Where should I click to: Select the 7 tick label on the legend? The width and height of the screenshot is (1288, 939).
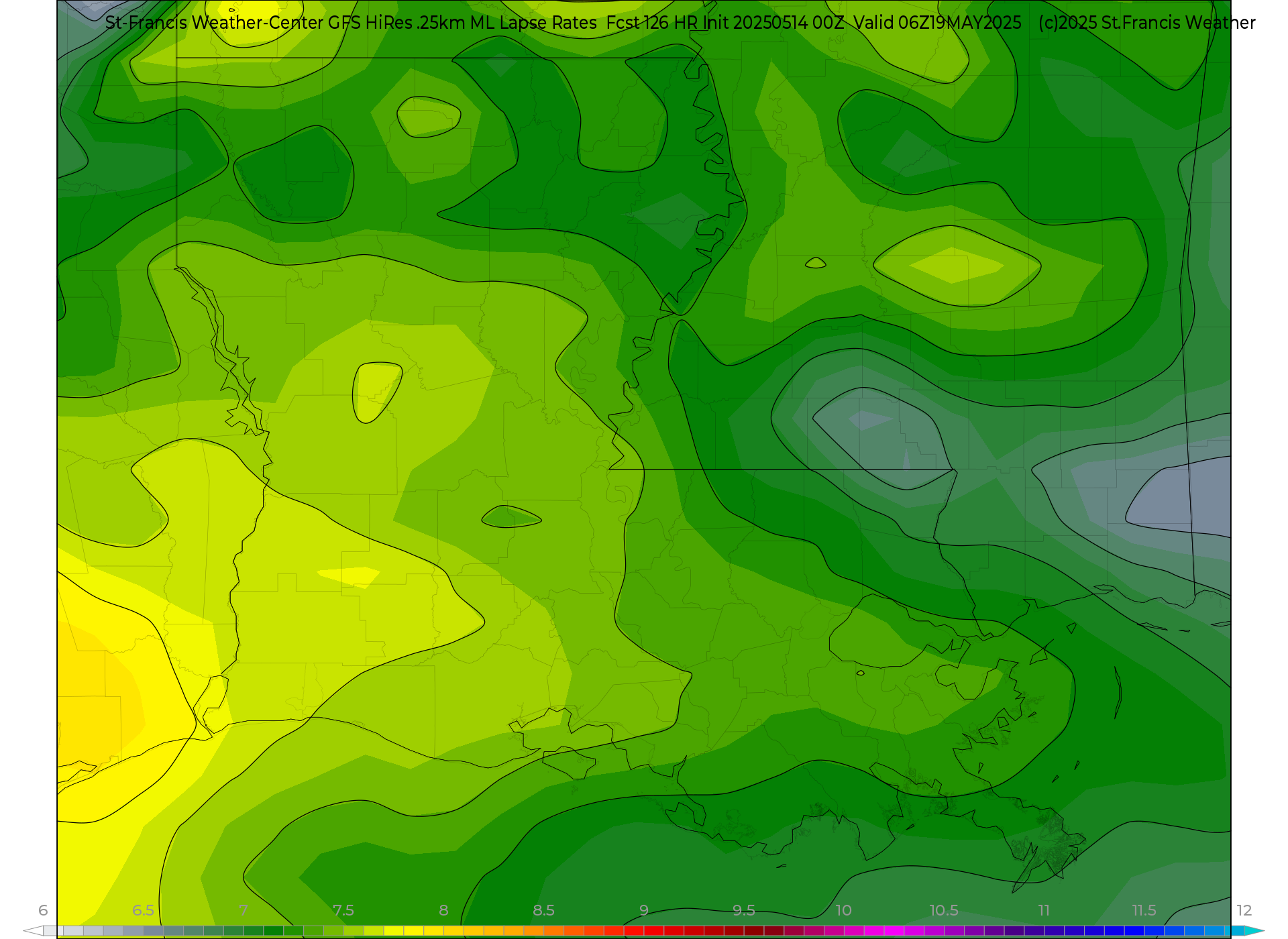coord(243,910)
